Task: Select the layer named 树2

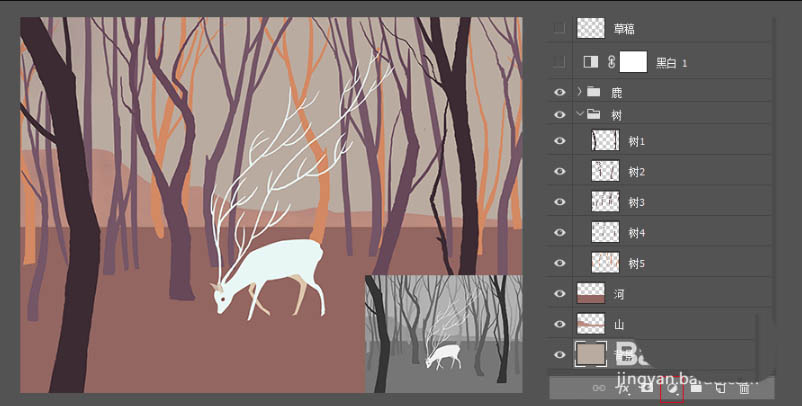Action: pyautogui.click(x=637, y=172)
